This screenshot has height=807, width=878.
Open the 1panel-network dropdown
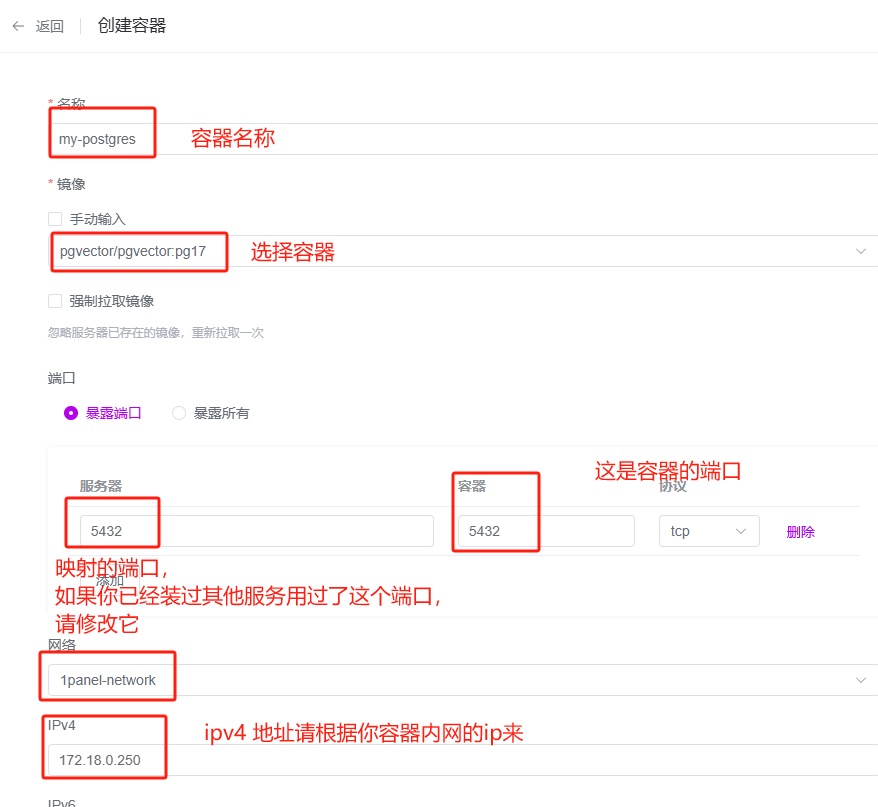(x=463, y=680)
